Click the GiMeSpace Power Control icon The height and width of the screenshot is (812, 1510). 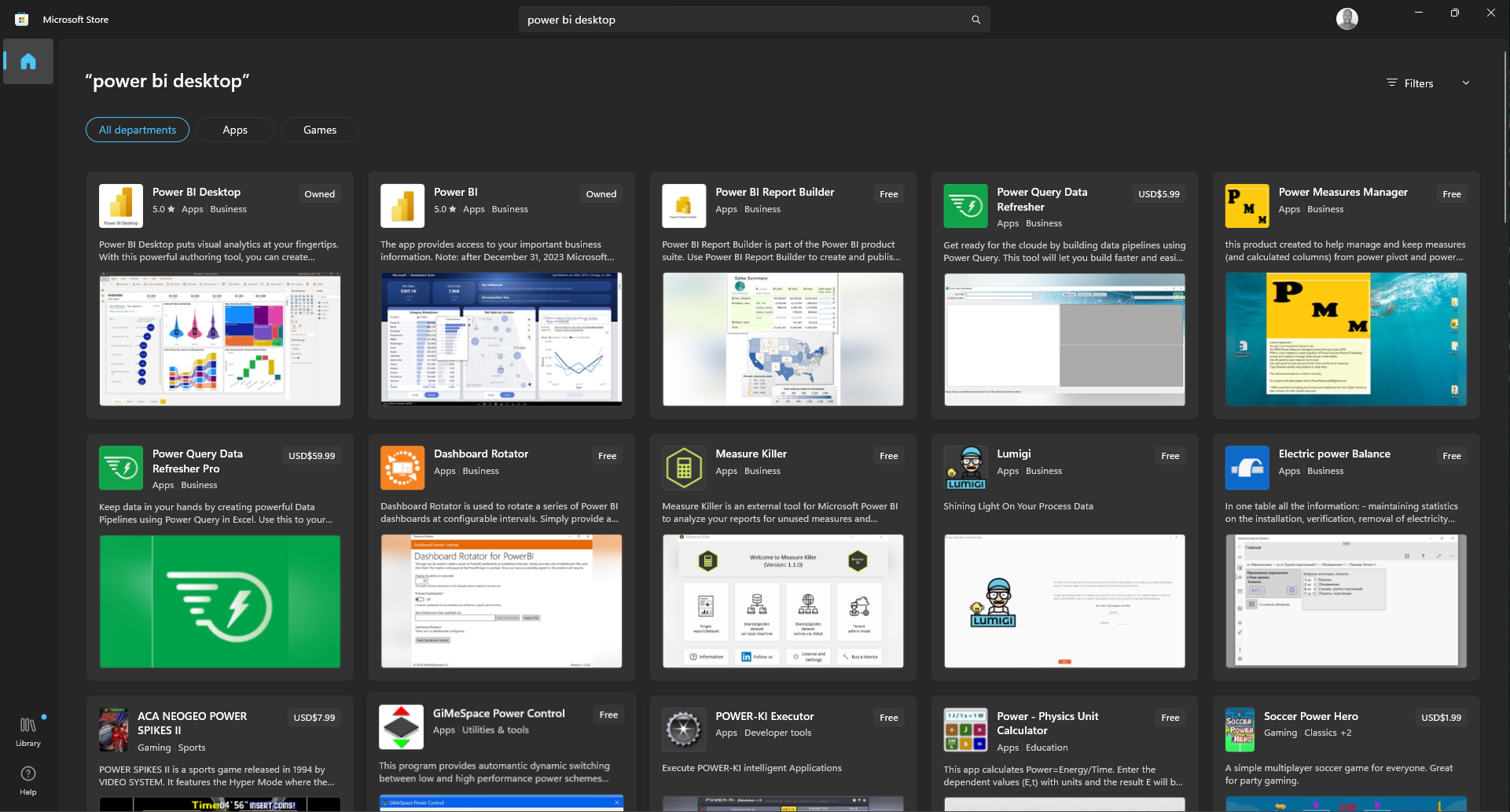pyautogui.click(x=401, y=727)
